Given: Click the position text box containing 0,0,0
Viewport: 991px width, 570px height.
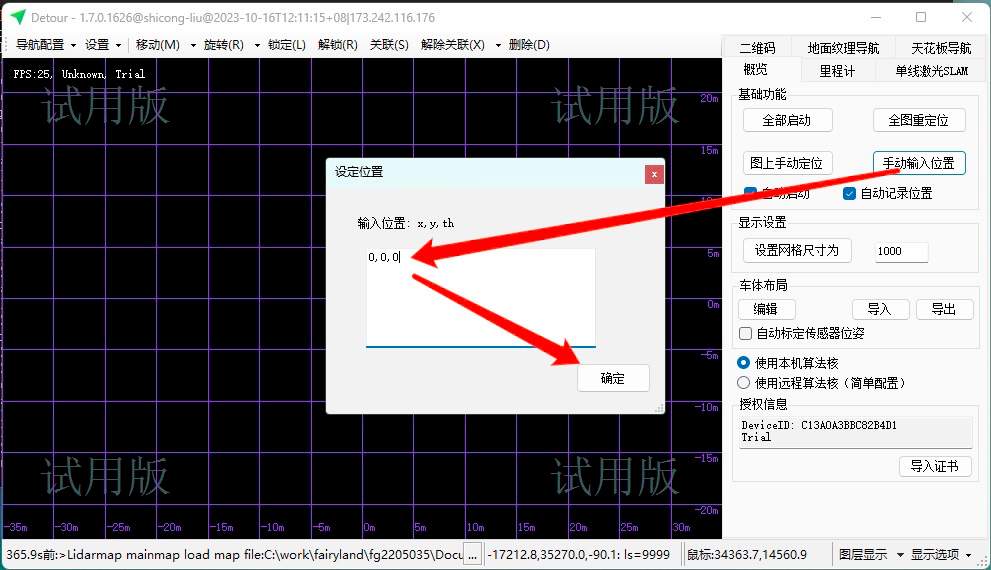Looking at the screenshot, I should 480,296.
